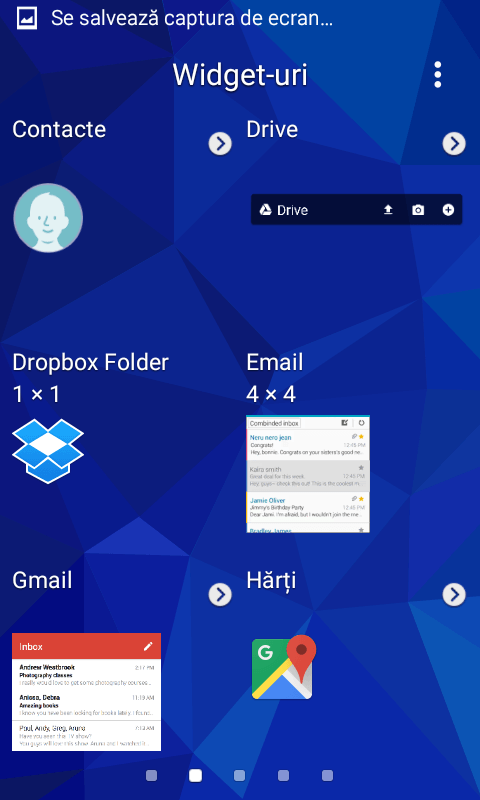The height and width of the screenshot is (800, 480).
Task: Tap the plus icon in Drive widget
Action: (x=448, y=210)
